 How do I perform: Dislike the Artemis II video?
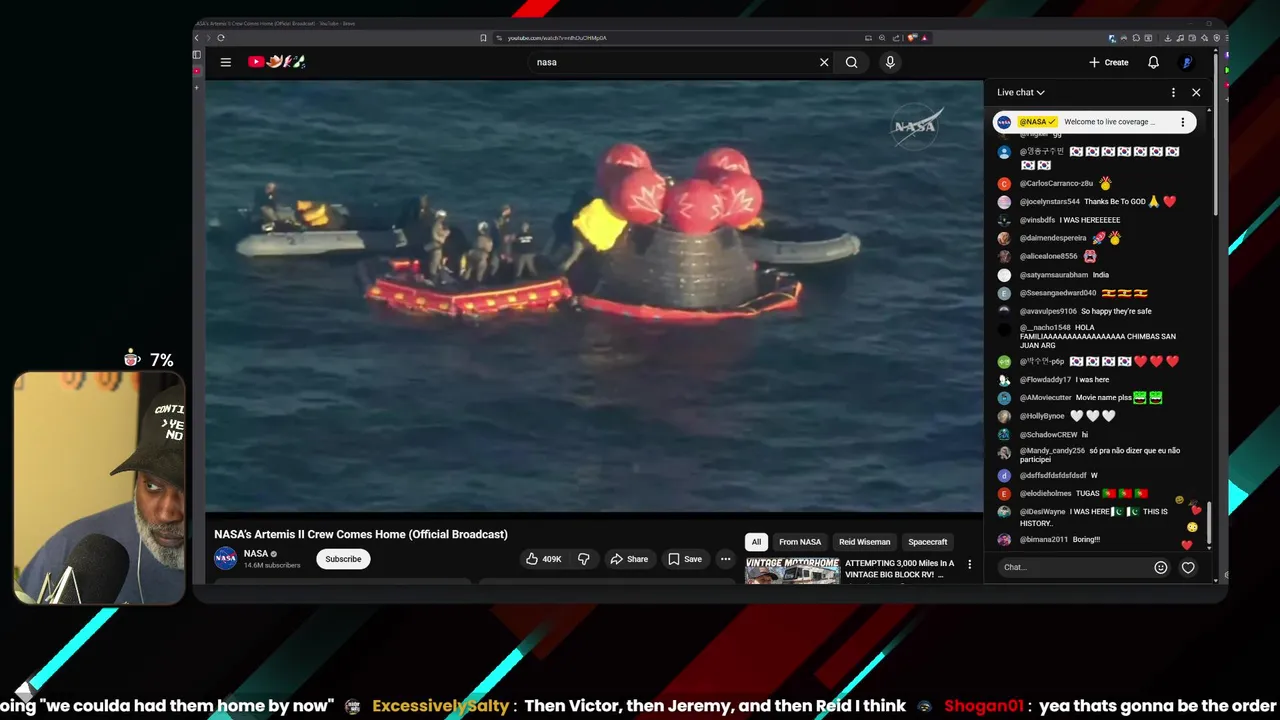pos(584,559)
